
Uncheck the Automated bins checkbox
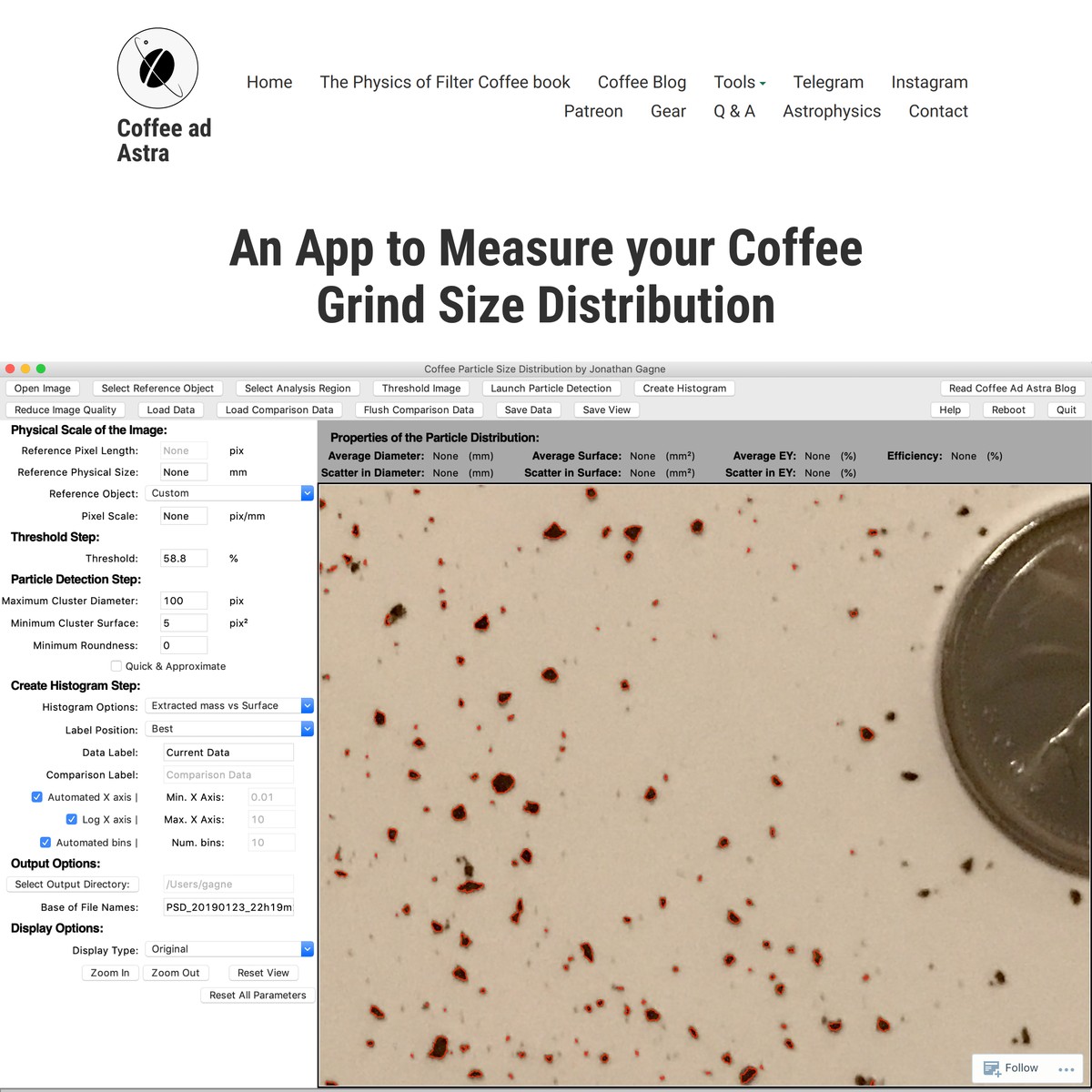point(45,842)
